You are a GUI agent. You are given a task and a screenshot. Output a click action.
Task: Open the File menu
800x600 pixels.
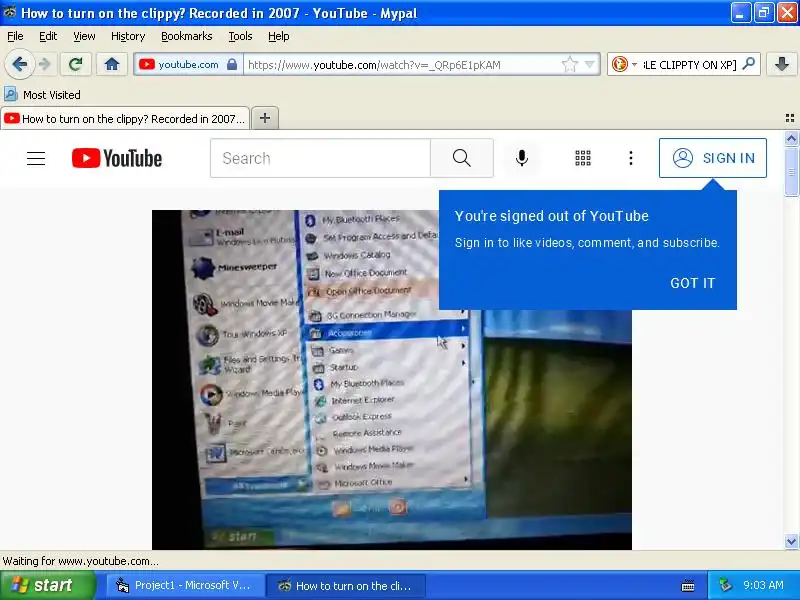15,36
